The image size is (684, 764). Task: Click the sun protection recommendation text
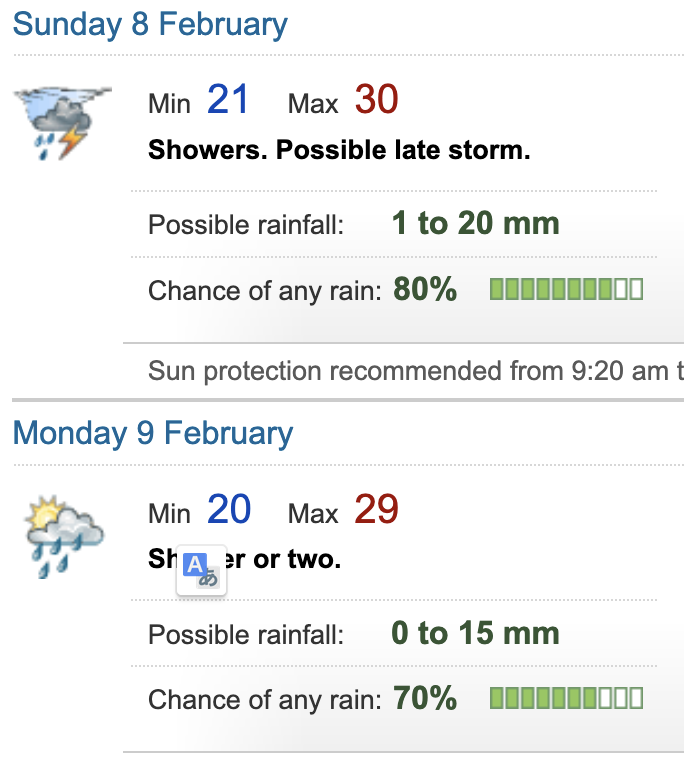[415, 371]
